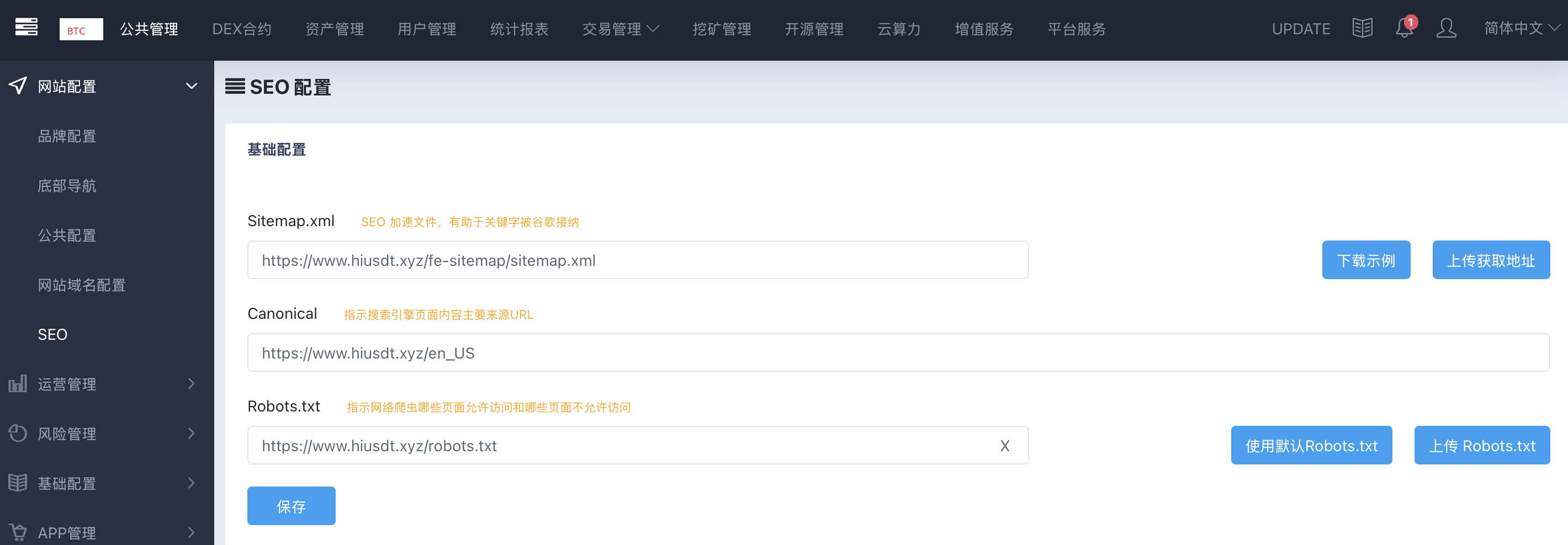Click the 上传 Robots.txt button
Screen dimensions: 1568x545
point(1482,445)
